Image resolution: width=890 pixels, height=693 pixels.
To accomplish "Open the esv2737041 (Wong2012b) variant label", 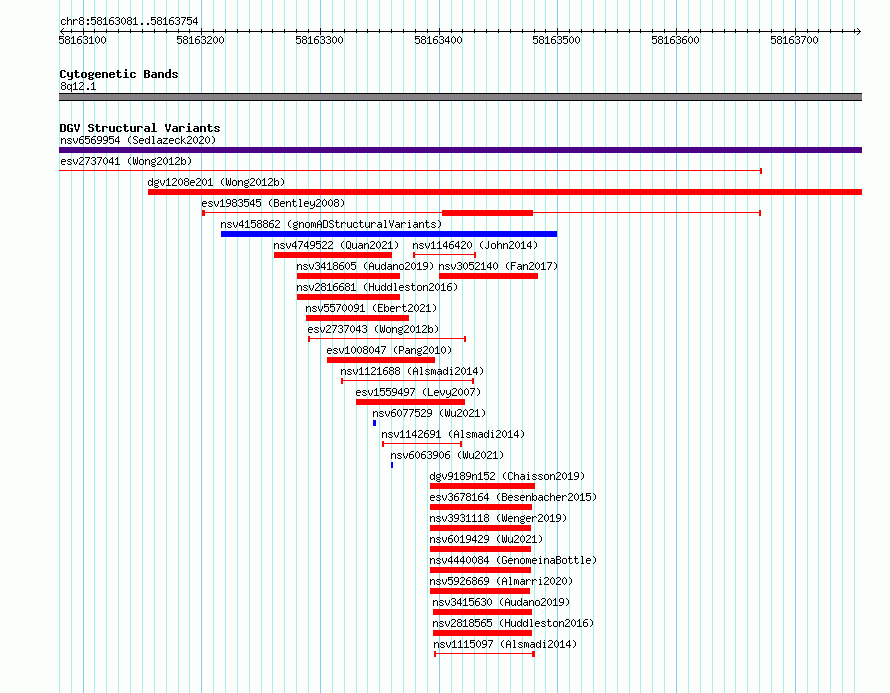I will tap(126, 161).
